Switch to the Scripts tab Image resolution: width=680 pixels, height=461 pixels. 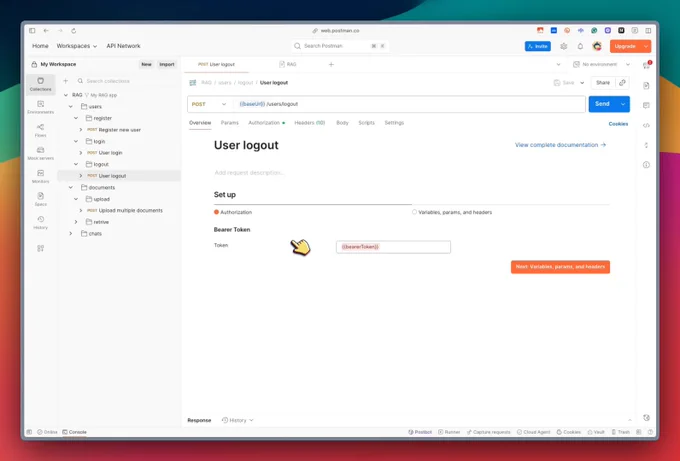coord(366,123)
